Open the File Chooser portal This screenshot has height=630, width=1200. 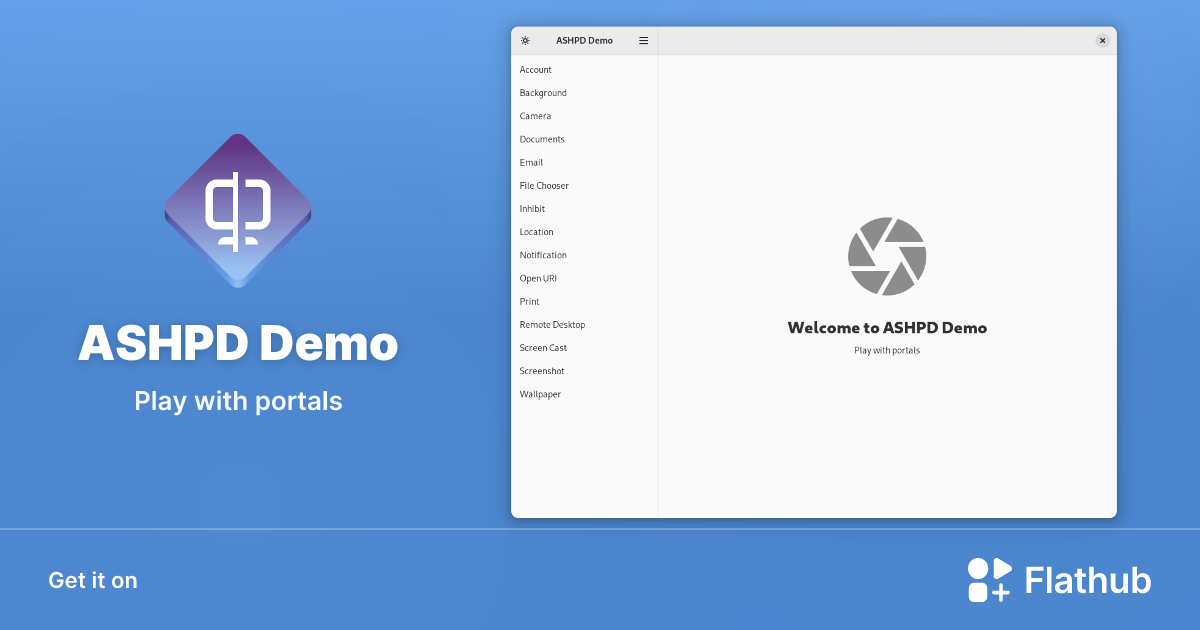pyautogui.click(x=544, y=185)
